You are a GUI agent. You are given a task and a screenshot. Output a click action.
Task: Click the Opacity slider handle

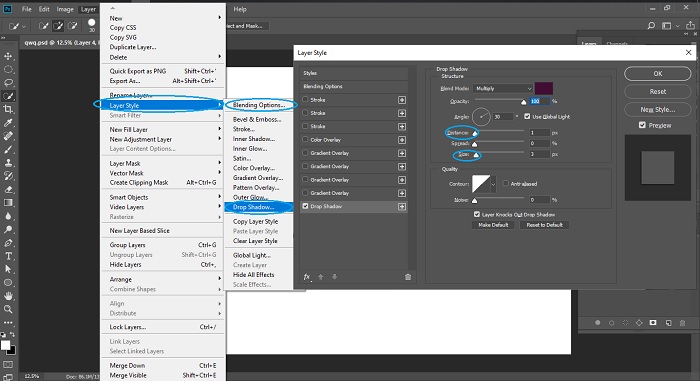tap(524, 102)
